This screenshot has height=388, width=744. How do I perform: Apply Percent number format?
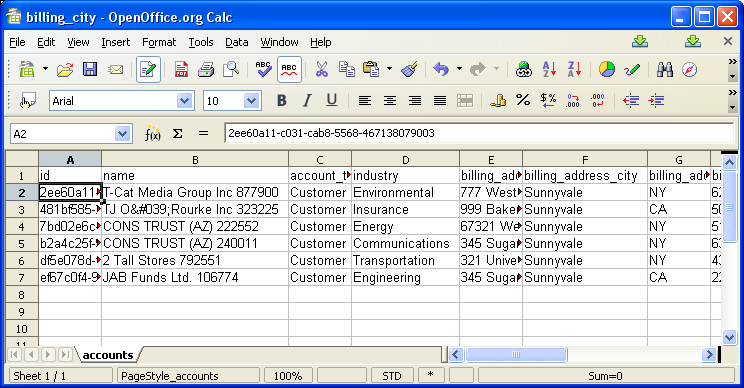(523, 101)
